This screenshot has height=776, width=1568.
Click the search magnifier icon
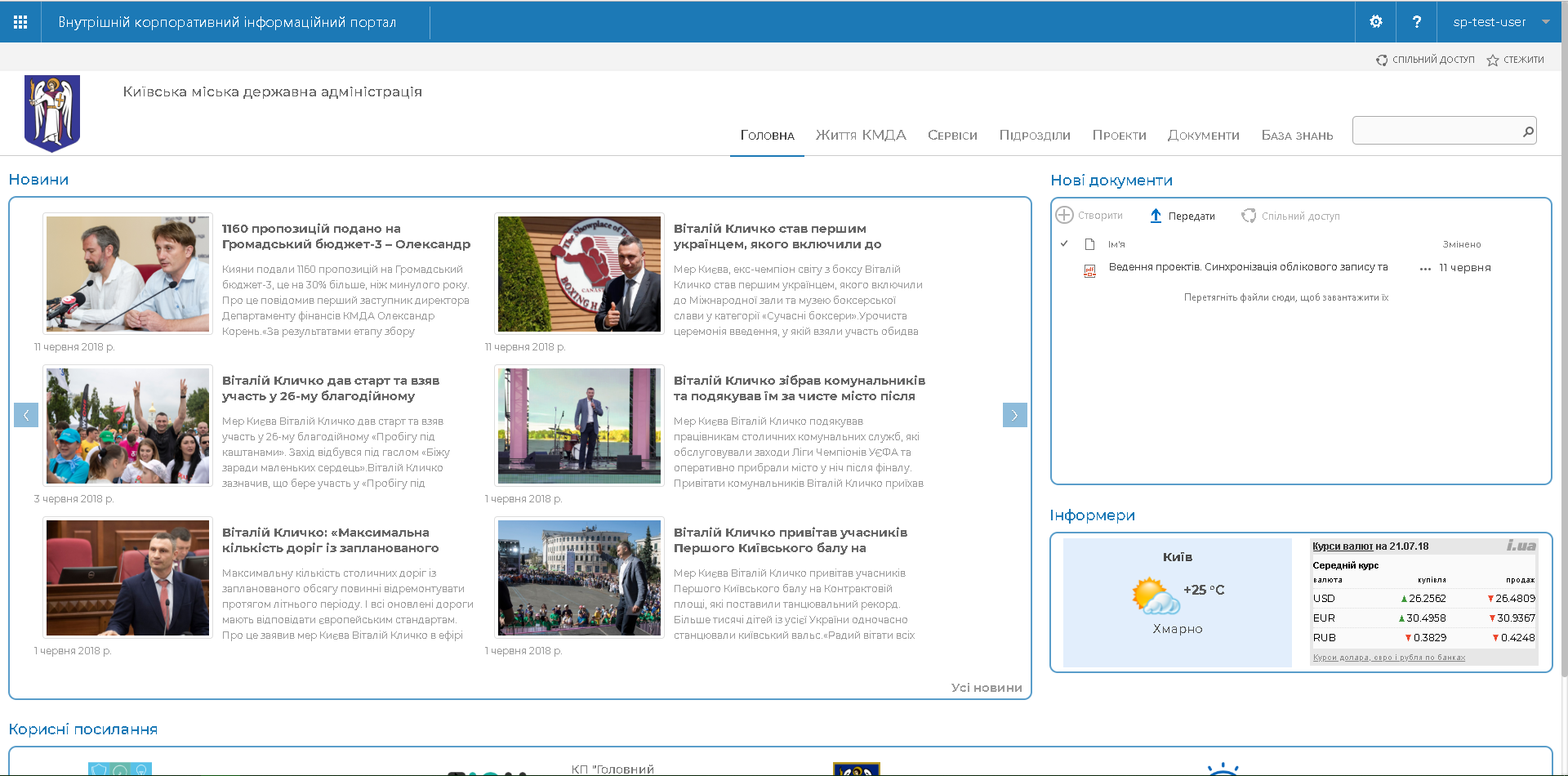[1527, 132]
